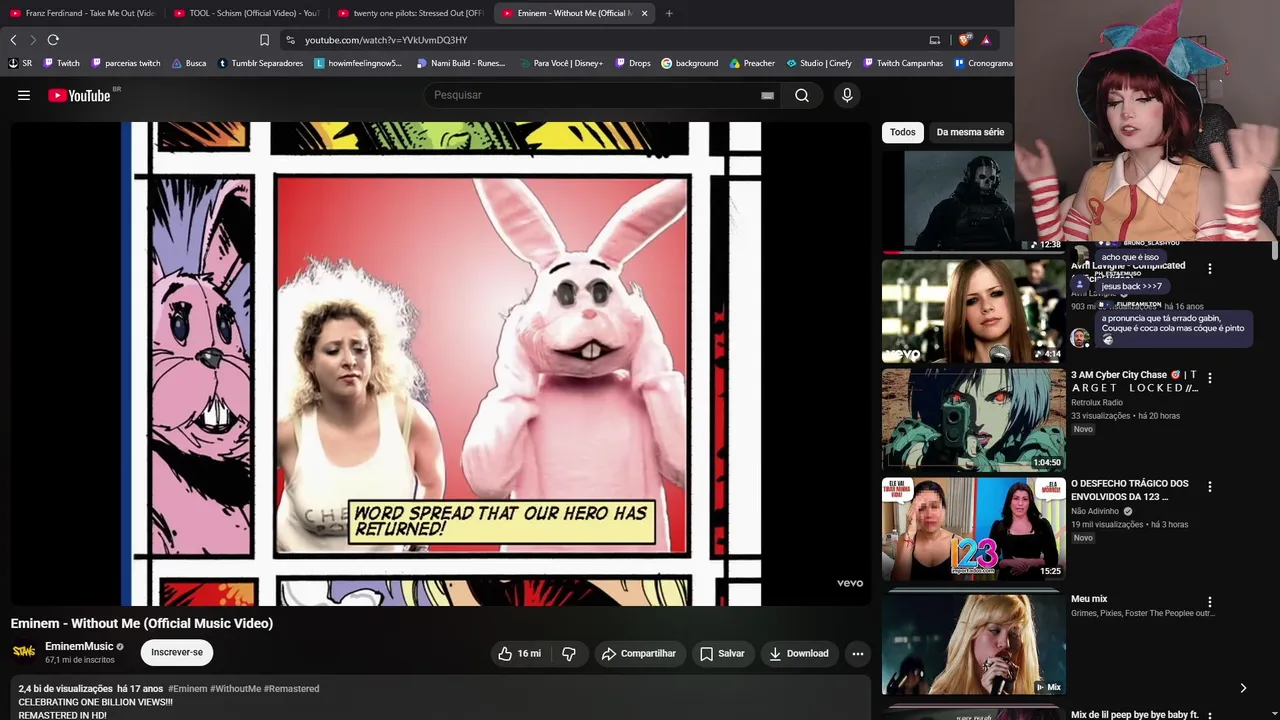Open more actions three-dot menu under video
The height and width of the screenshot is (720, 1280).
[x=857, y=653]
